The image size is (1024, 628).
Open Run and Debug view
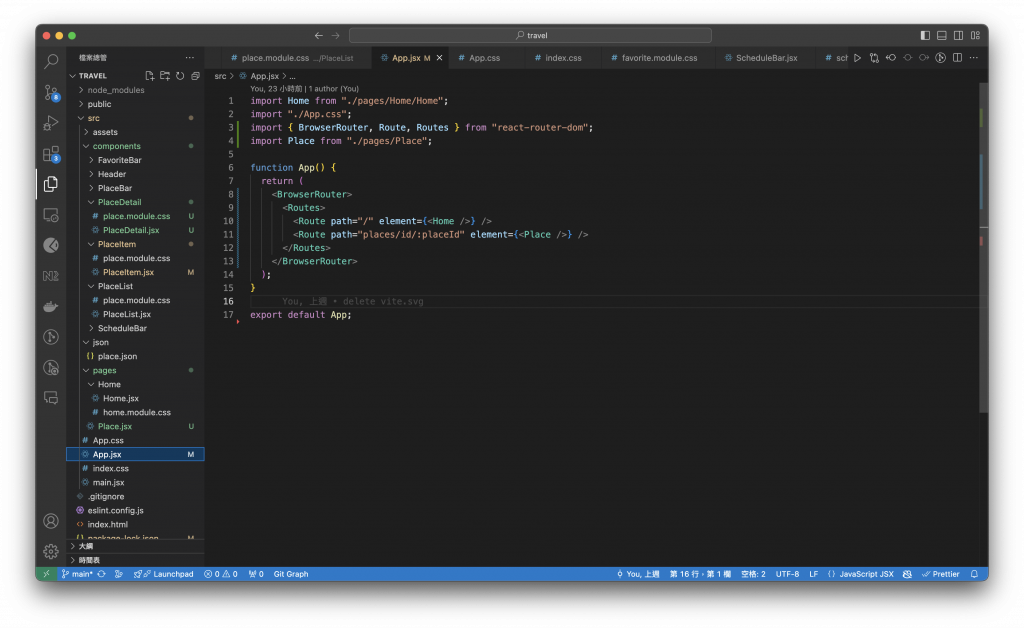pyautogui.click(x=51, y=123)
